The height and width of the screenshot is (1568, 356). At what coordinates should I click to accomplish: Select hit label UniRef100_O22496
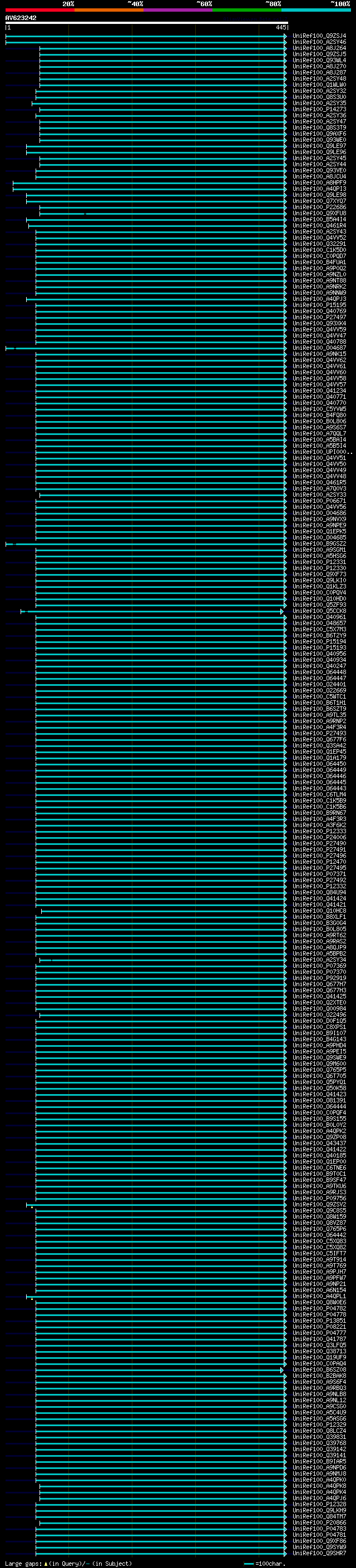click(319, 1015)
